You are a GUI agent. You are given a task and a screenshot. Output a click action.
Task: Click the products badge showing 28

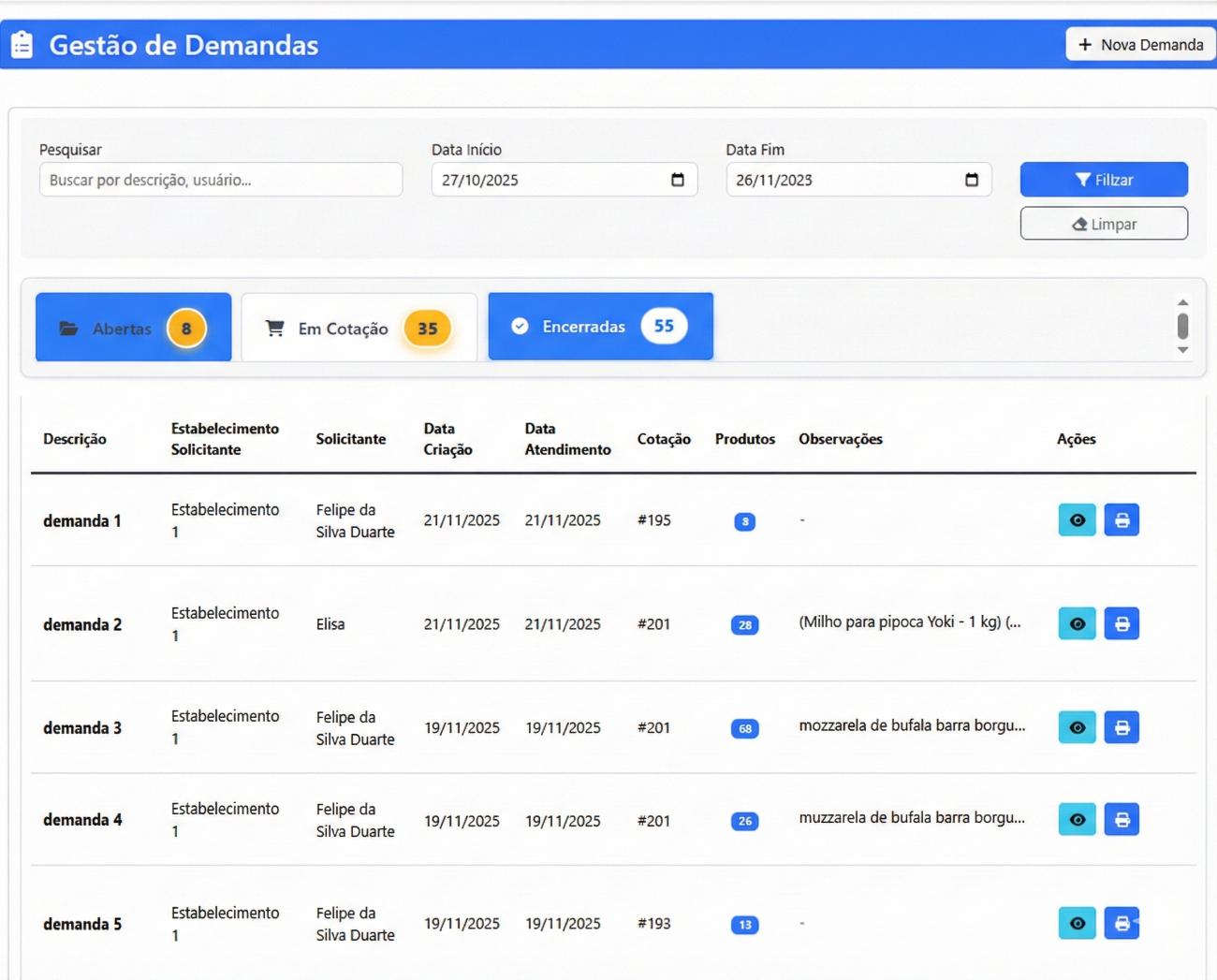[744, 625]
